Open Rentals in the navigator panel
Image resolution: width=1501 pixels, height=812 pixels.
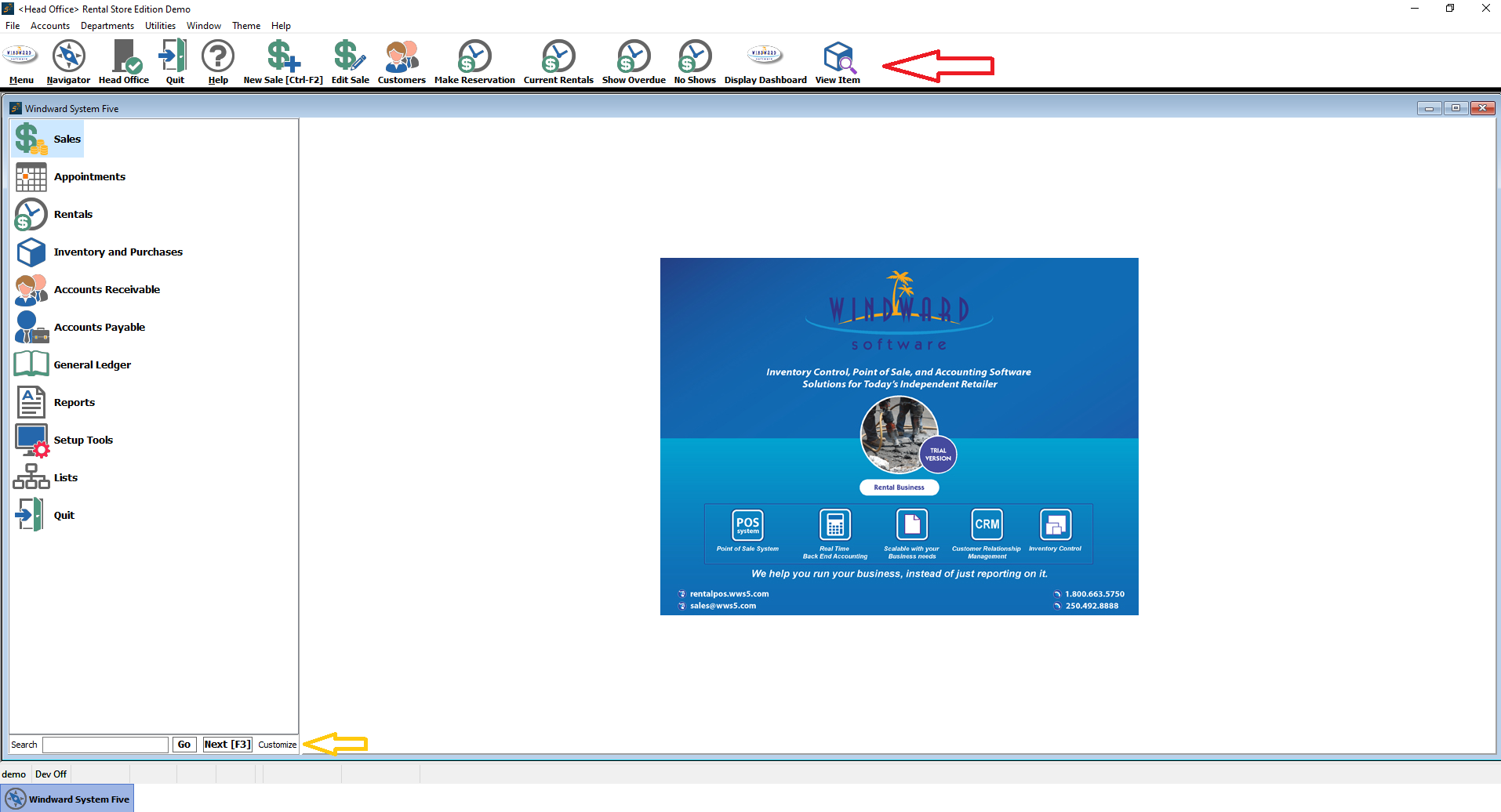coord(53,215)
